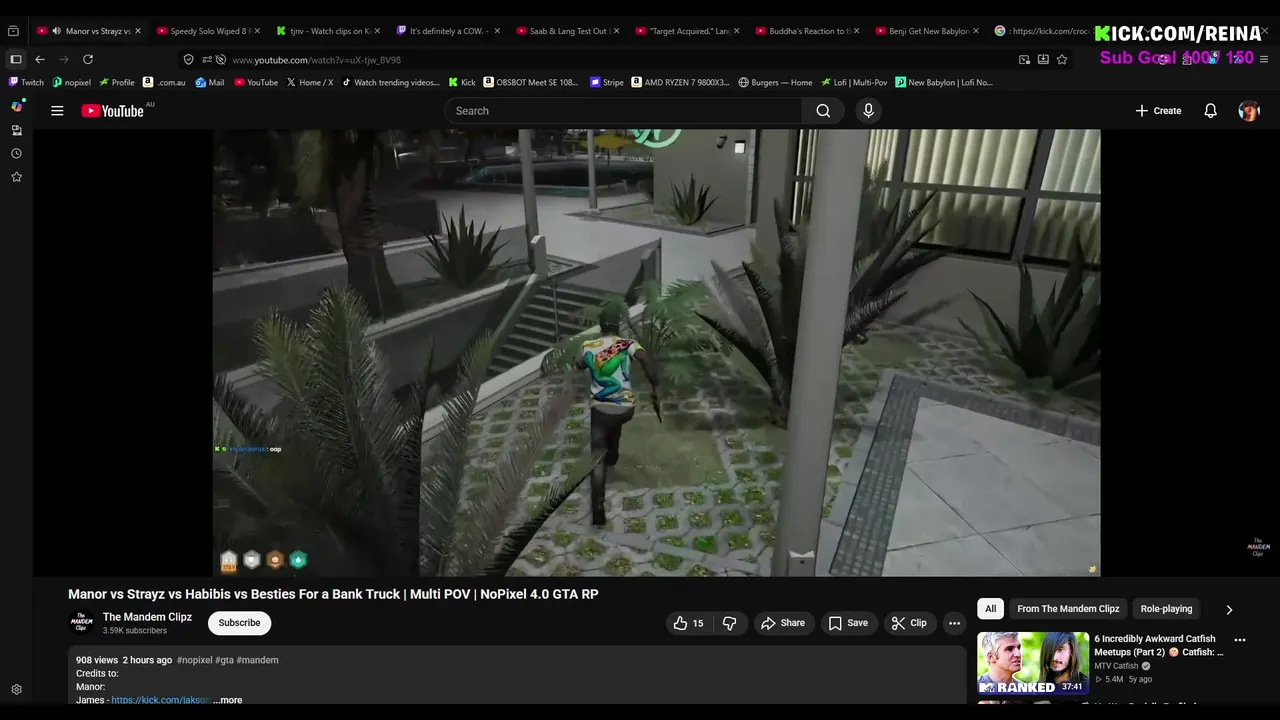Viewport: 1280px width, 720px height.
Task: Open the Kick bookmark
Action: point(462,82)
